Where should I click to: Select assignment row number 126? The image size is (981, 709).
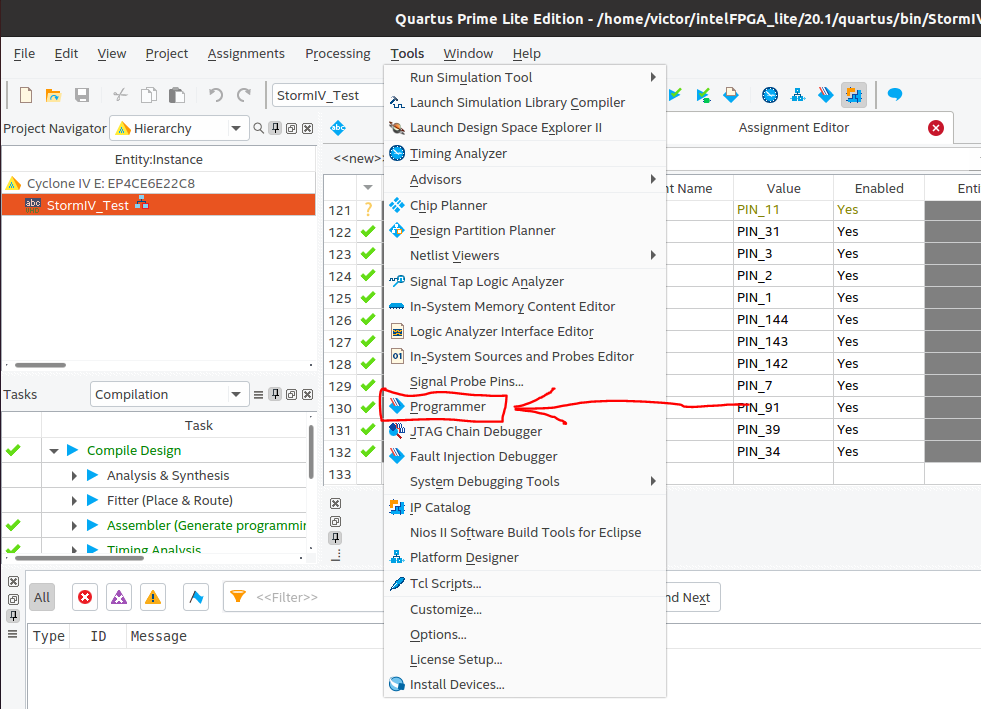pos(340,320)
